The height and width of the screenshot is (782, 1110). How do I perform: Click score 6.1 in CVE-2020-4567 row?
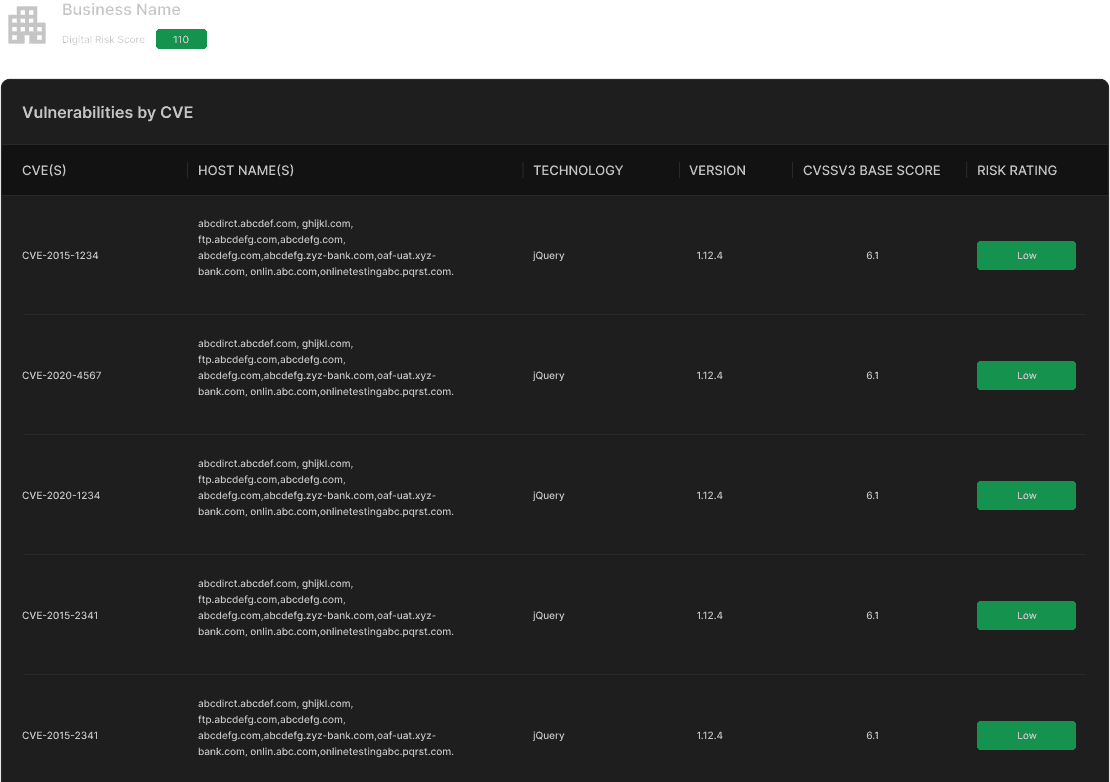coord(872,376)
